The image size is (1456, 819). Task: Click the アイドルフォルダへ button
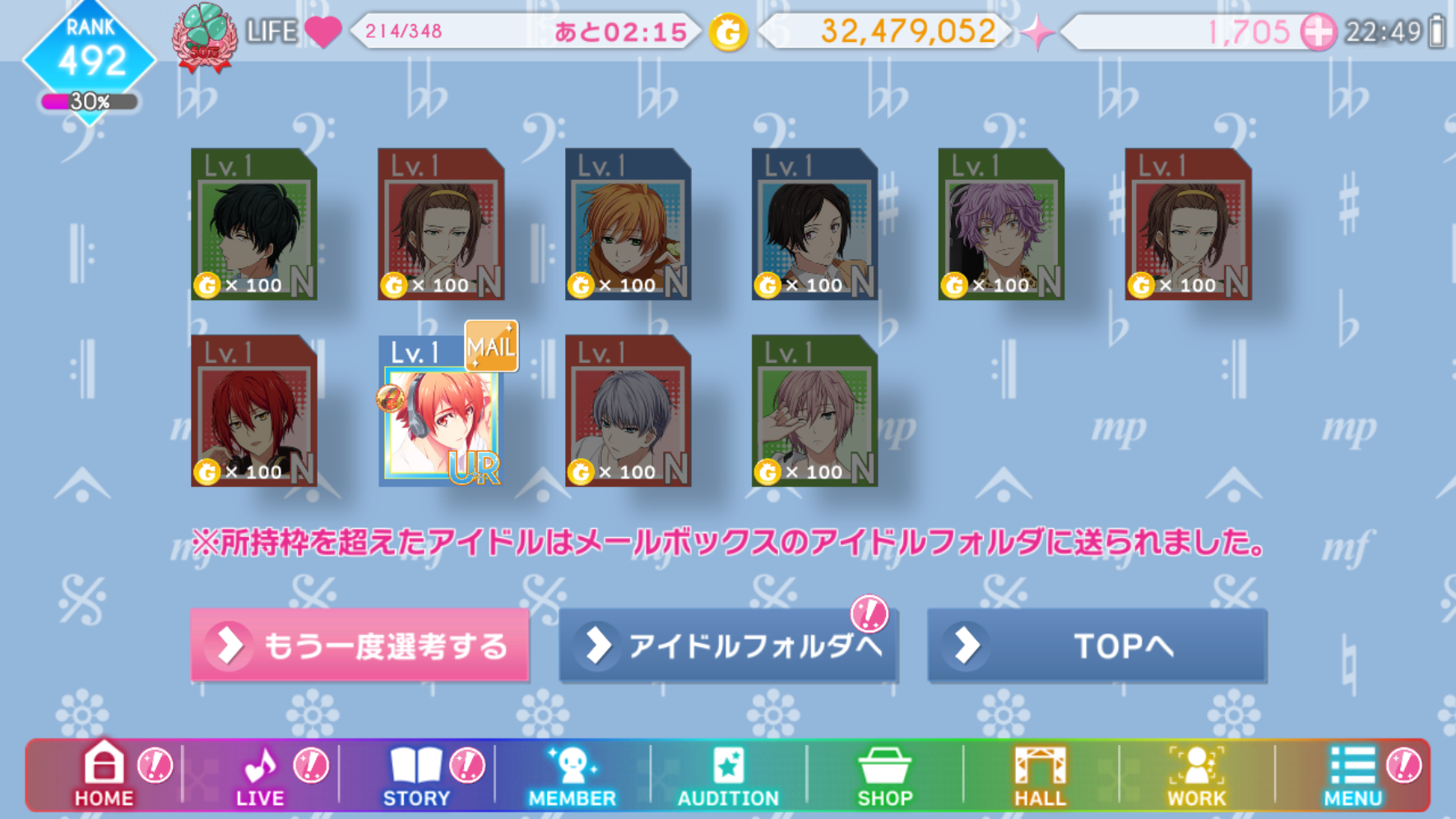[728, 645]
